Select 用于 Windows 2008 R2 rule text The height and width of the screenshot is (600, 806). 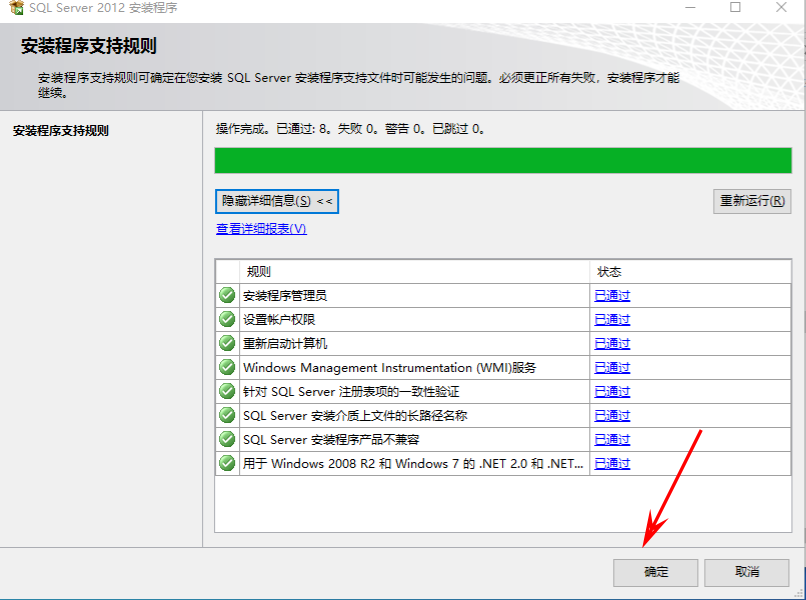click(413, 464)
